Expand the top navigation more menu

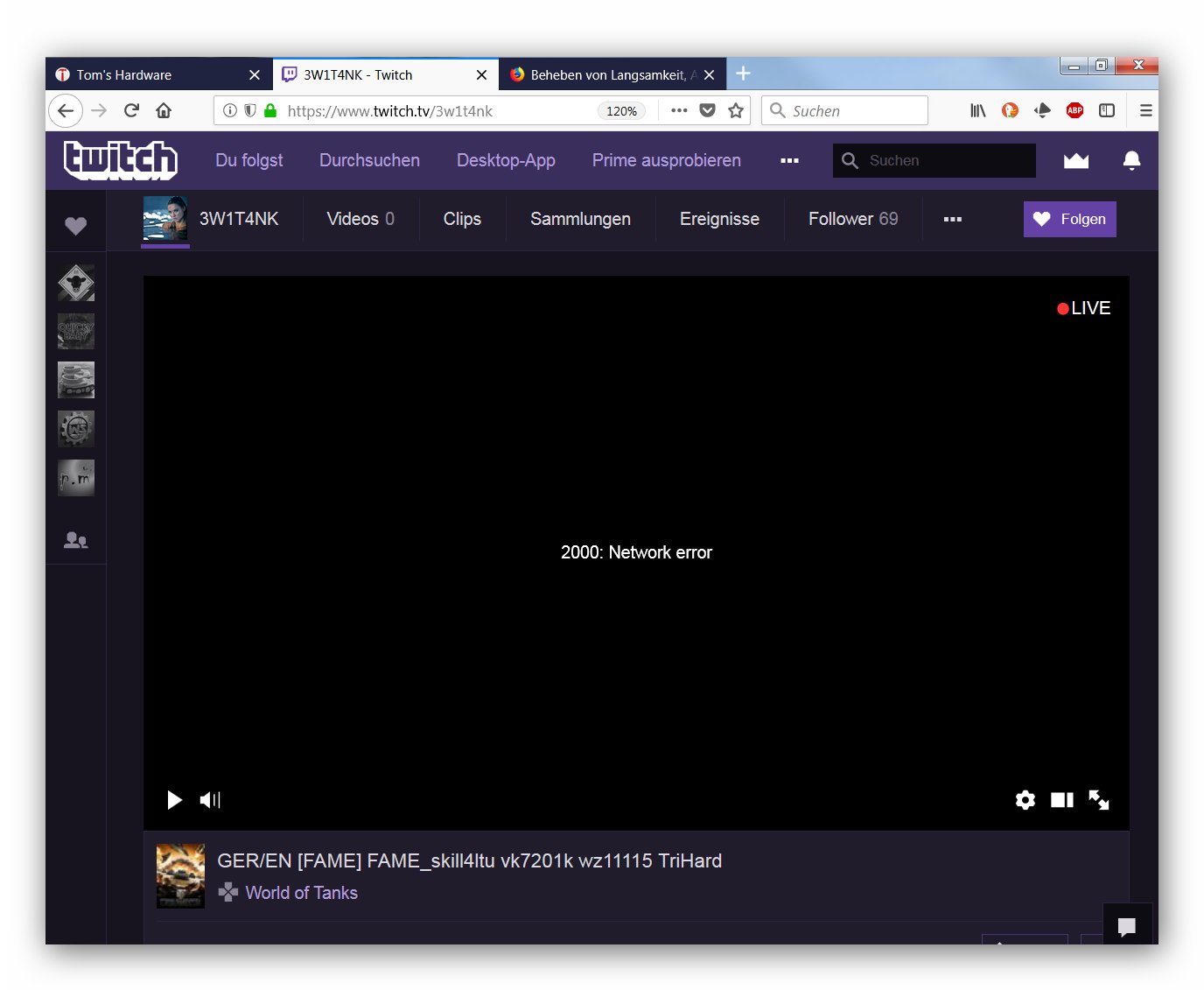(x=789, y=160)
